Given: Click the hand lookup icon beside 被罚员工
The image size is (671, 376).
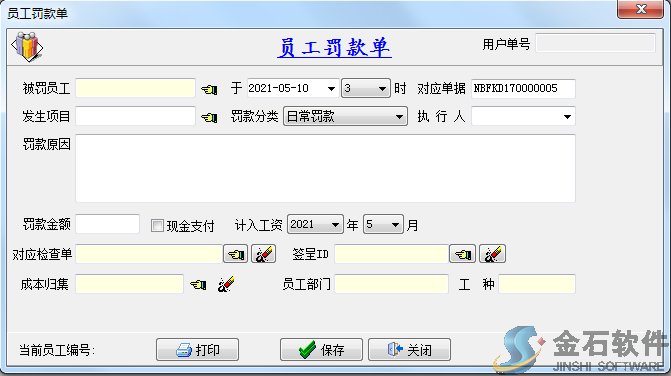Looking at the screenshot, I should (209, 89).
